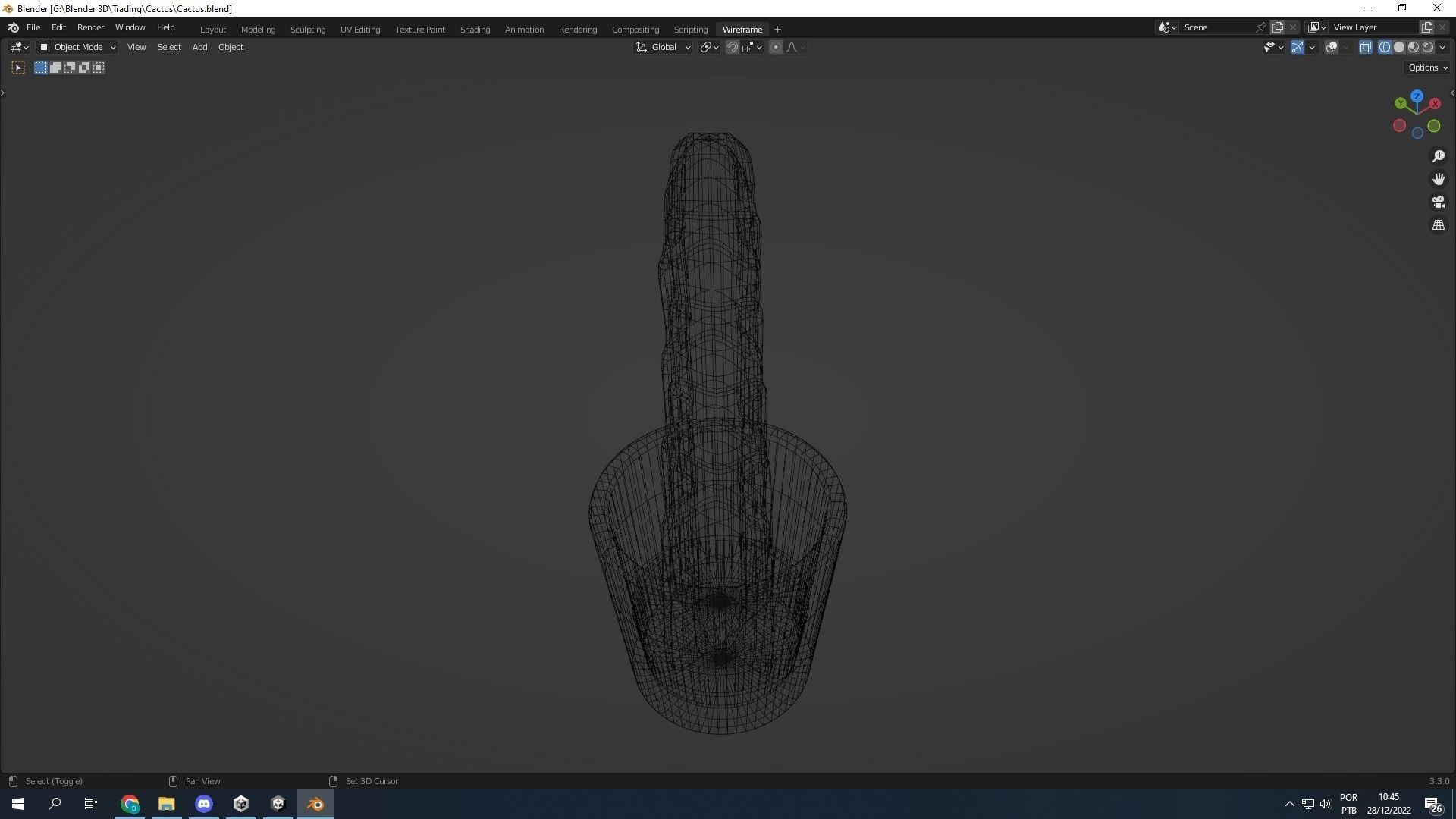1456x819 pixels.
Task: Open the object types visibility dropdown
Action: [x=1273, y=47]
